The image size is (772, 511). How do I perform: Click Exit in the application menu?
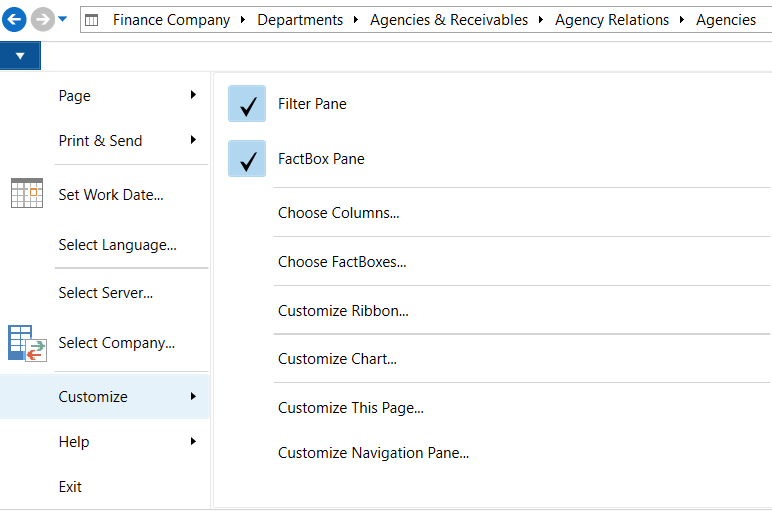pos(70,487)
